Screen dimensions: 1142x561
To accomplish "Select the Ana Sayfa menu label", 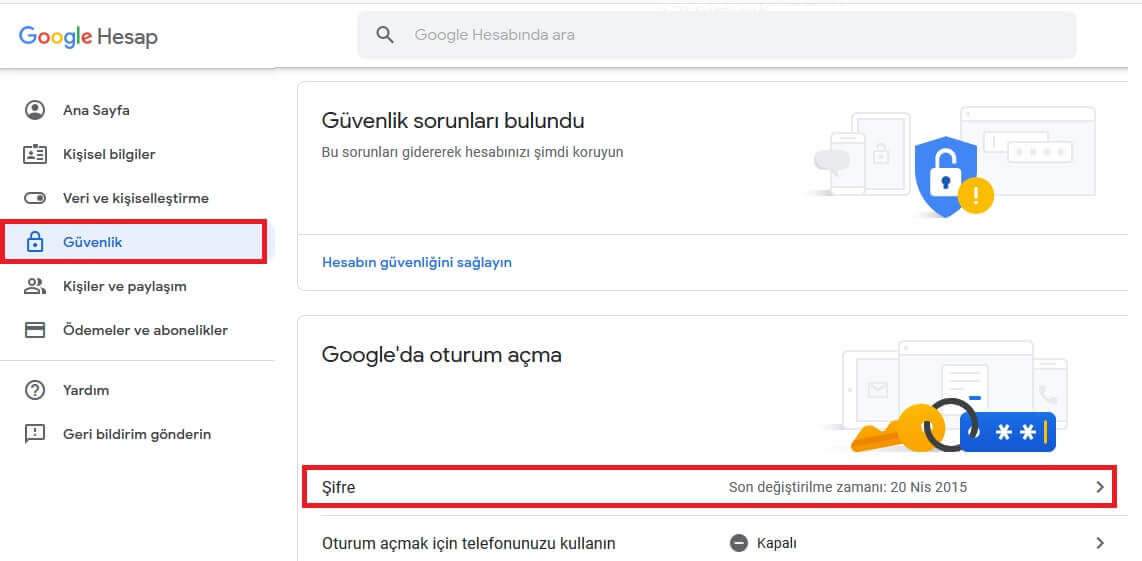I will pos(96,111).
